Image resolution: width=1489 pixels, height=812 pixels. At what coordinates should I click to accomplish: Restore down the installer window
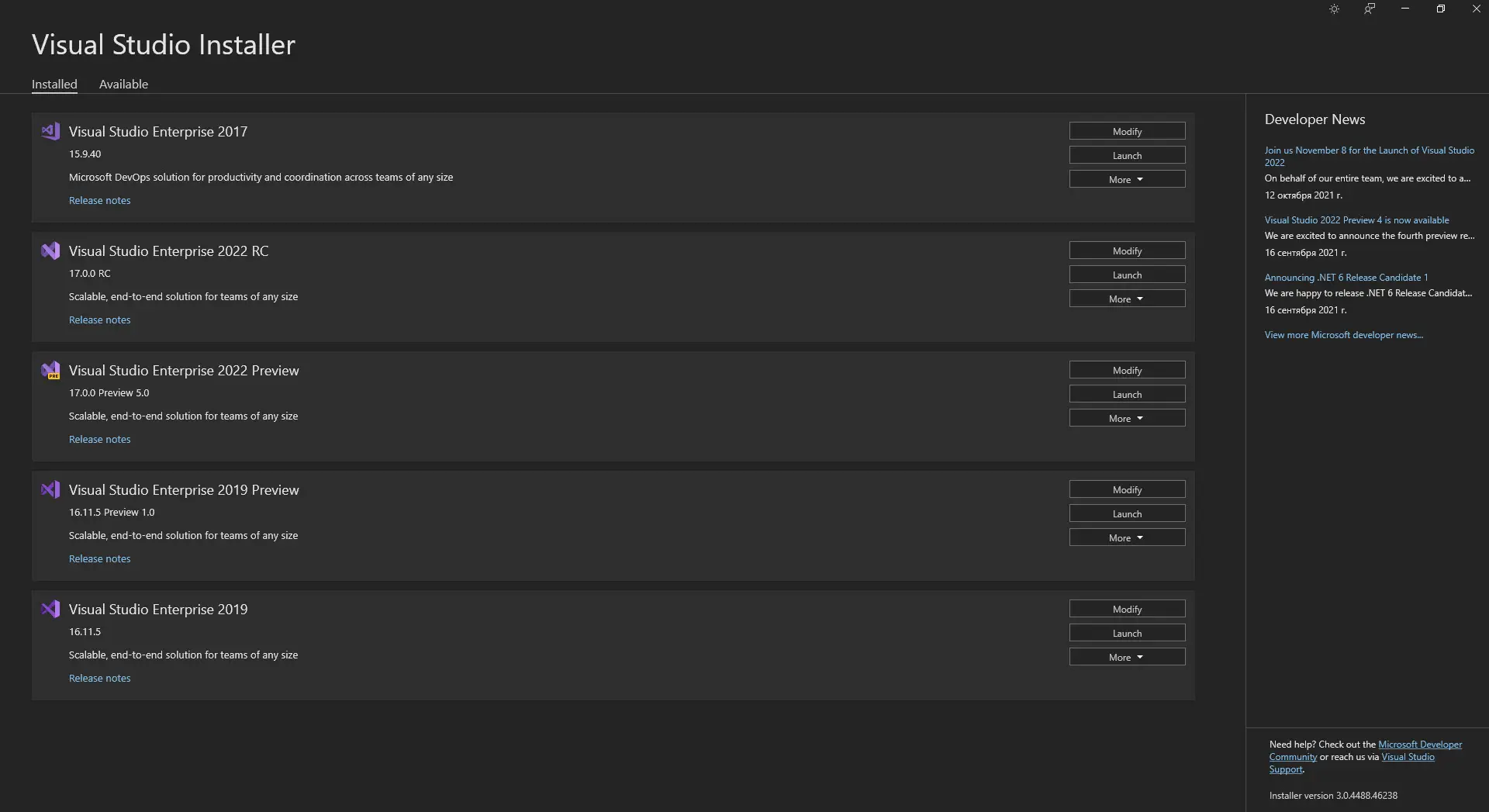tap(1441, 9)
